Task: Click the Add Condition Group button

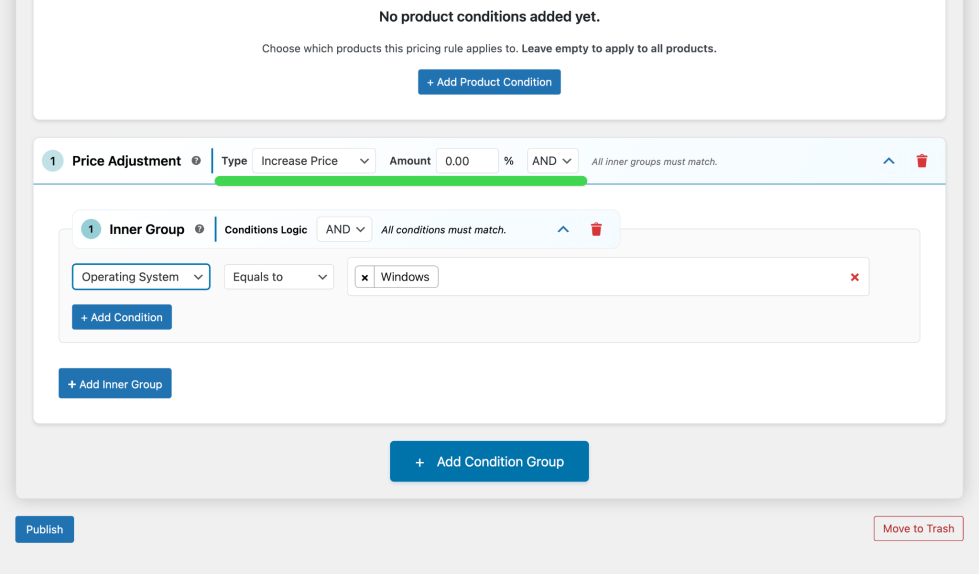Action: (489, 462)
